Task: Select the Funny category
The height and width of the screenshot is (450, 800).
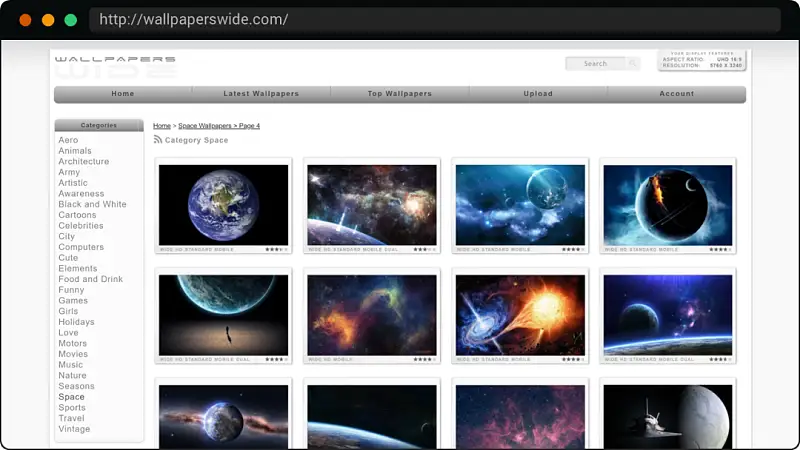Action: [x=71, y=290]
